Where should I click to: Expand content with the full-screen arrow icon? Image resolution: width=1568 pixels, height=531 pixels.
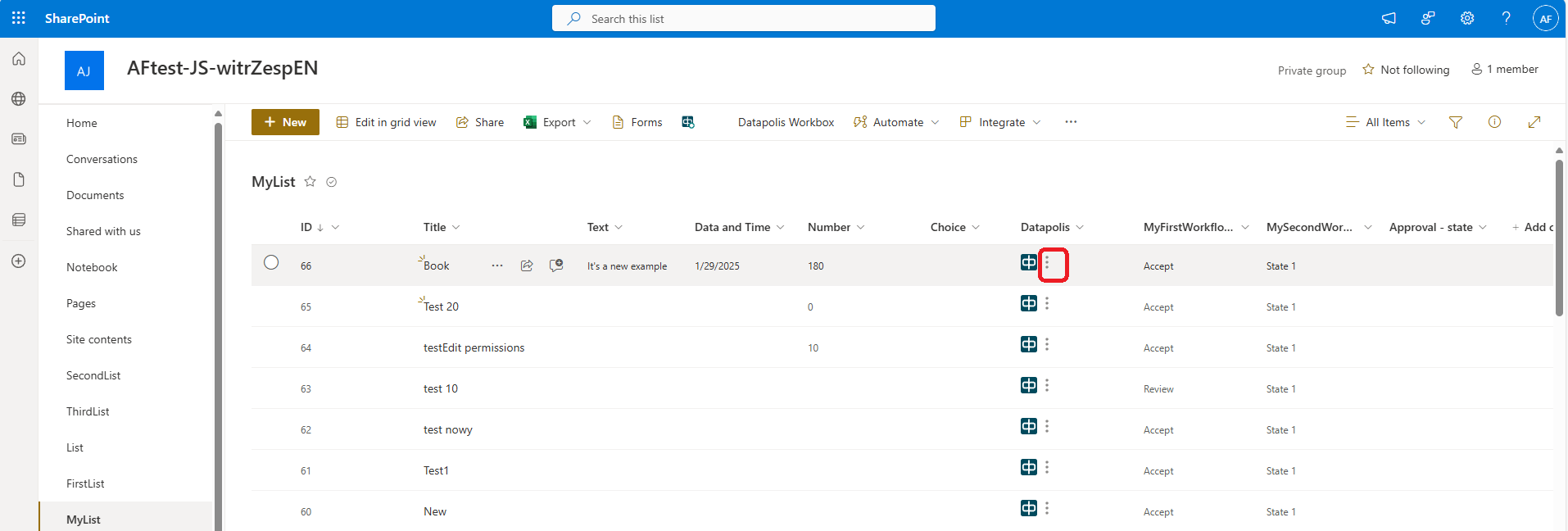(1534, 122)
